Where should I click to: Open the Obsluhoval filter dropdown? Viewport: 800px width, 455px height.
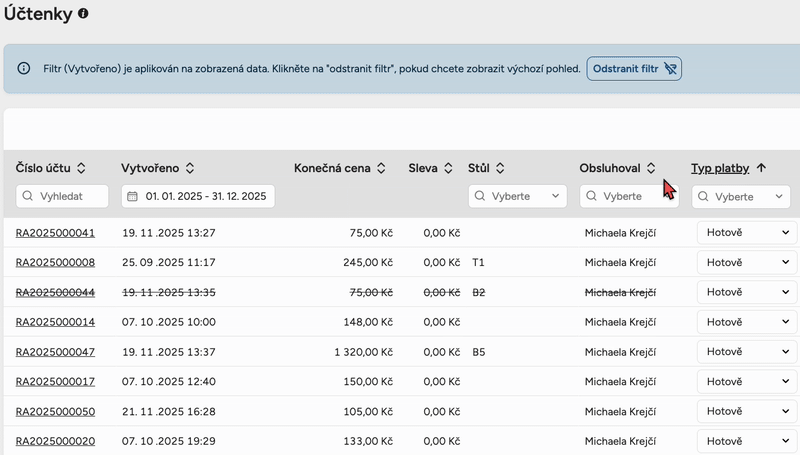pos(629,197)
